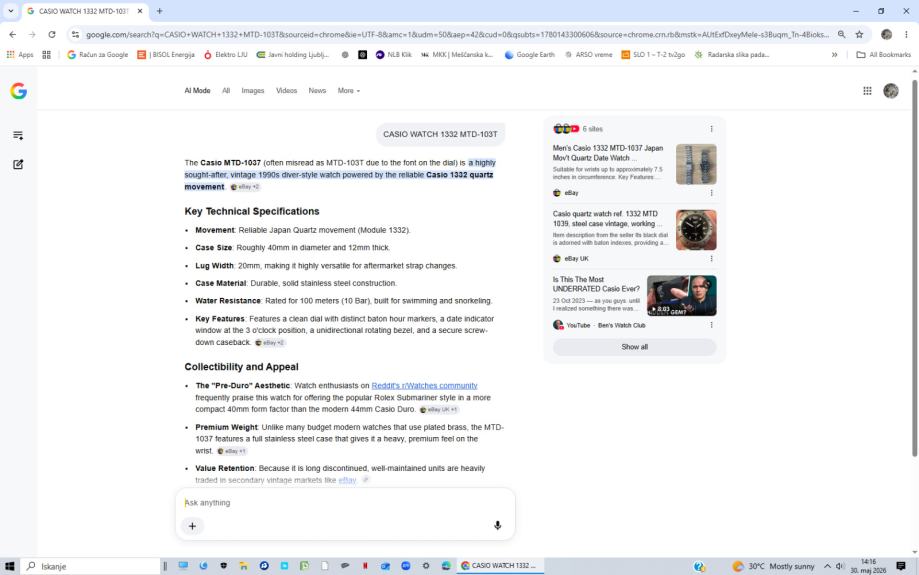Open Google account profile picture on the results page
Image resolution: width=919 pixels, height=575 pixels.
[x=890, y=91]
